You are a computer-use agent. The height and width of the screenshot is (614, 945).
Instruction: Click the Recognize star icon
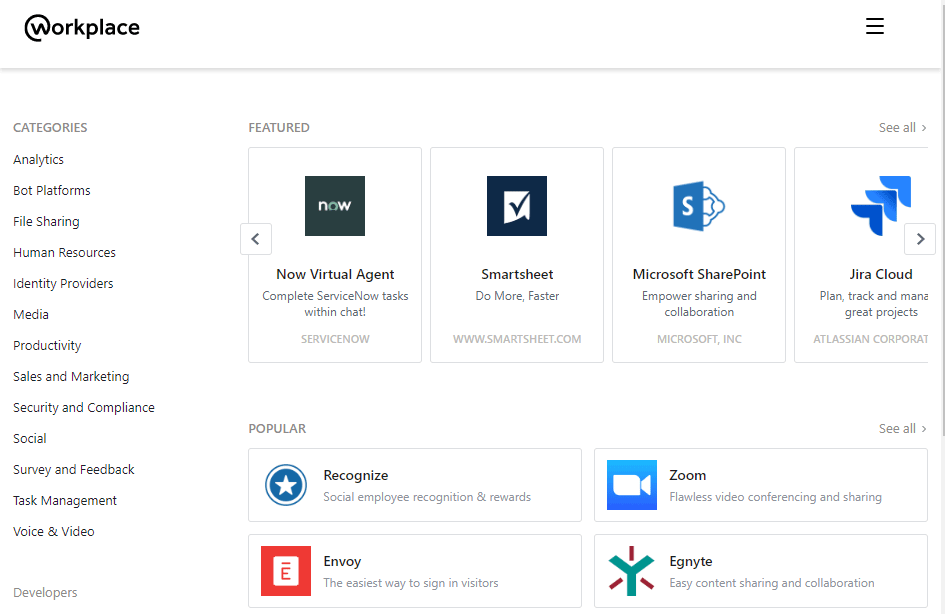pos(286,485)
